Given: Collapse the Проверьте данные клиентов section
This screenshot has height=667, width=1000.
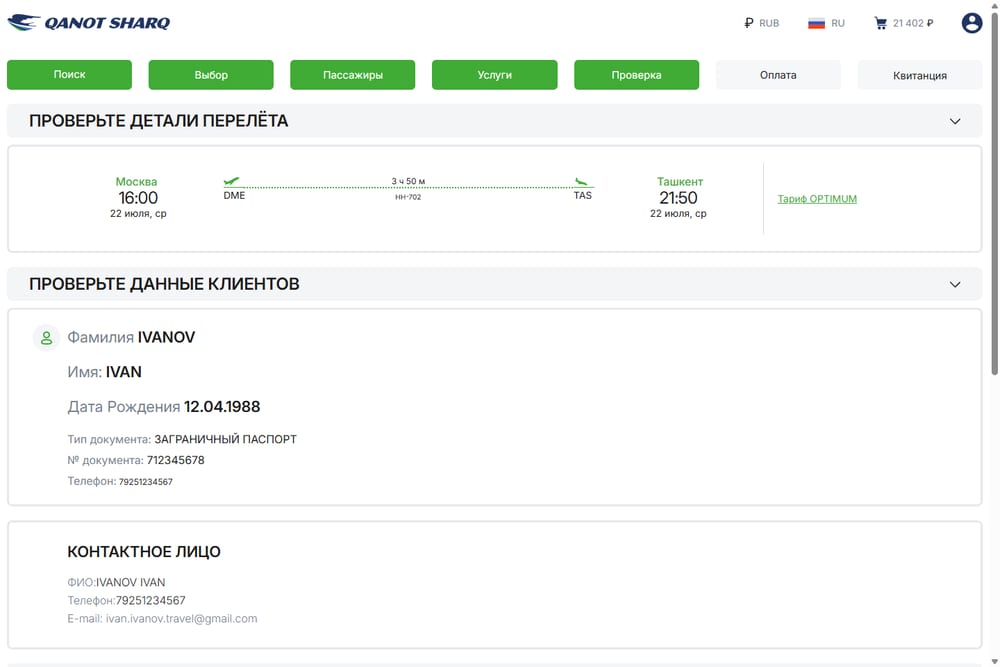Looking at the screenshot, I should click(955, 284).
